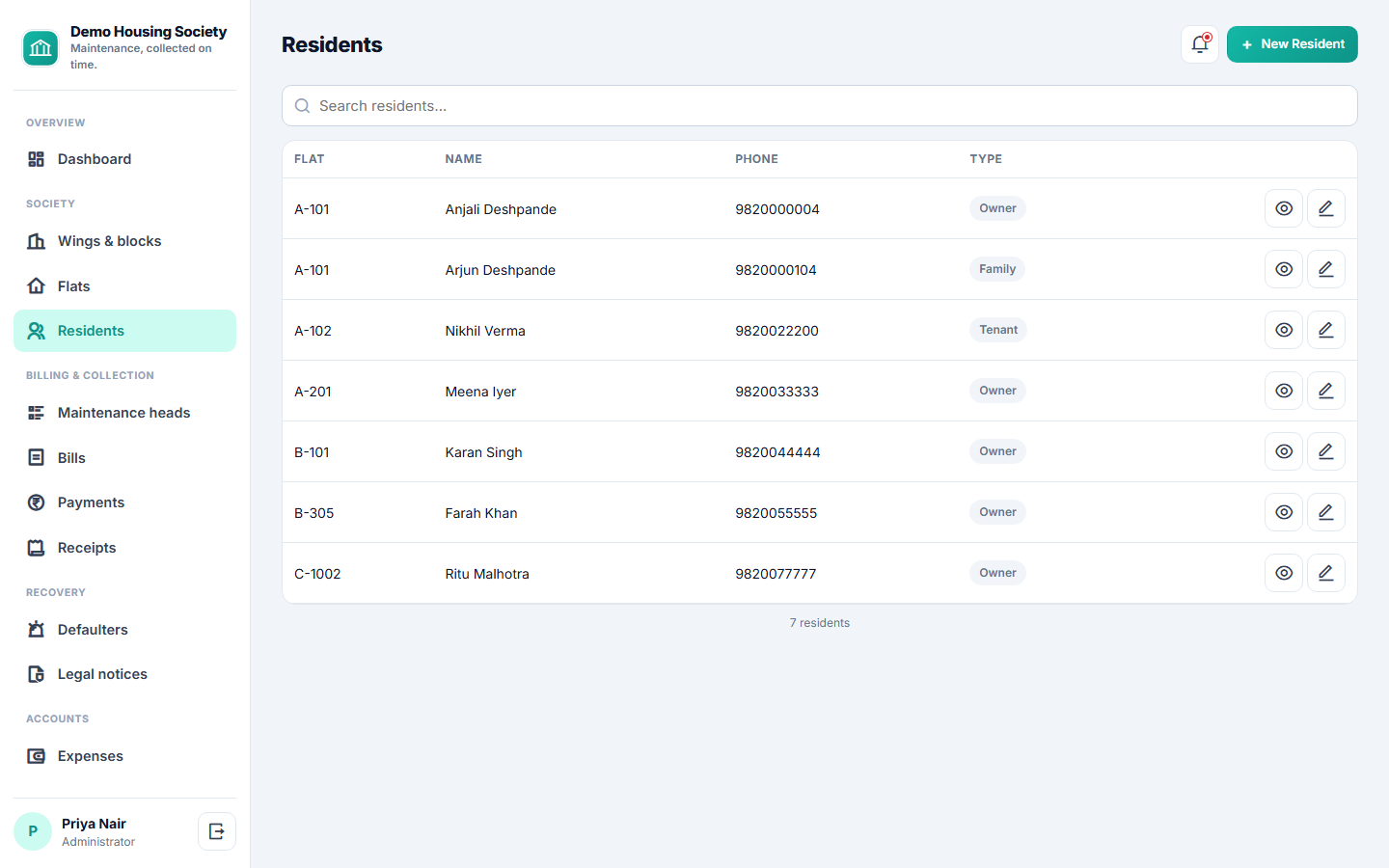
Task: Go to the Dashboard page
Action: point(124,159)
